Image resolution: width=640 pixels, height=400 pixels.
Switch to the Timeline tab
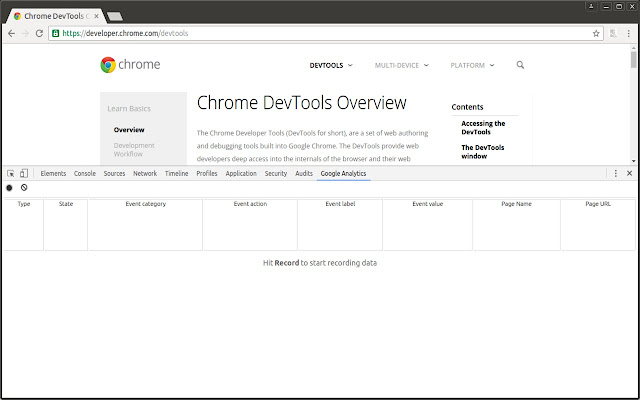(x=176, y=173)
